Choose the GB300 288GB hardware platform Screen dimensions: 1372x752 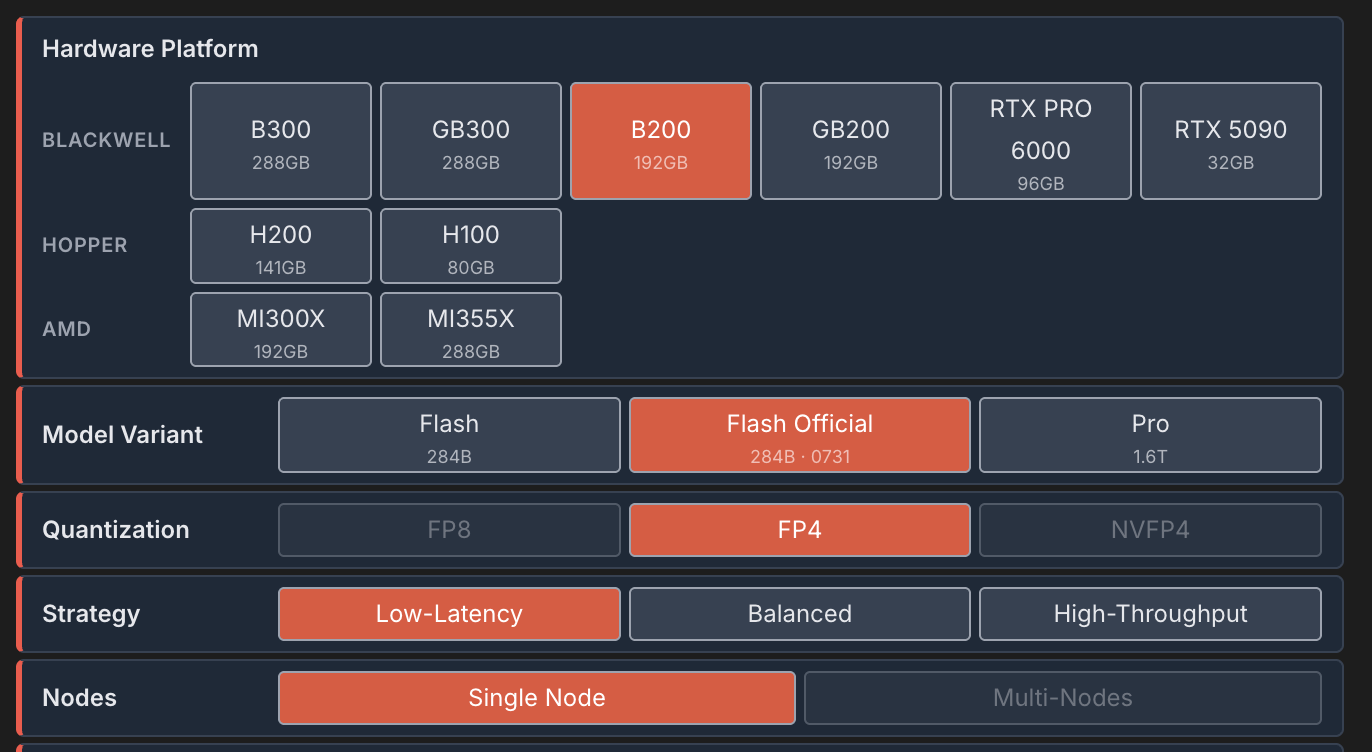coord(471,141)
